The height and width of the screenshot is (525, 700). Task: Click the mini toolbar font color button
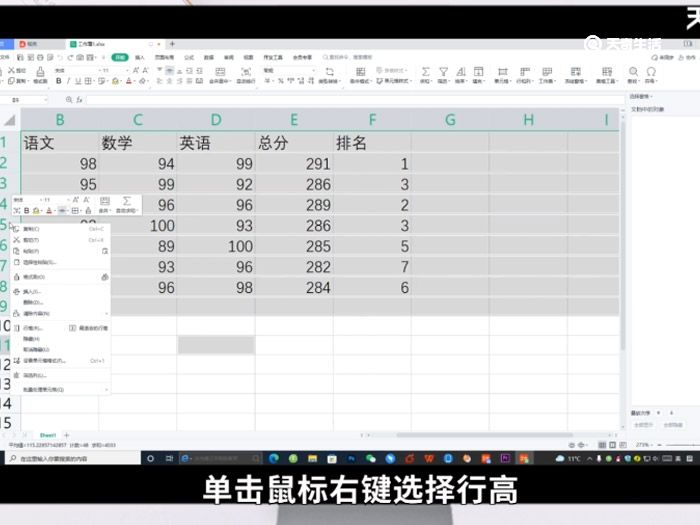coord(49,210)
